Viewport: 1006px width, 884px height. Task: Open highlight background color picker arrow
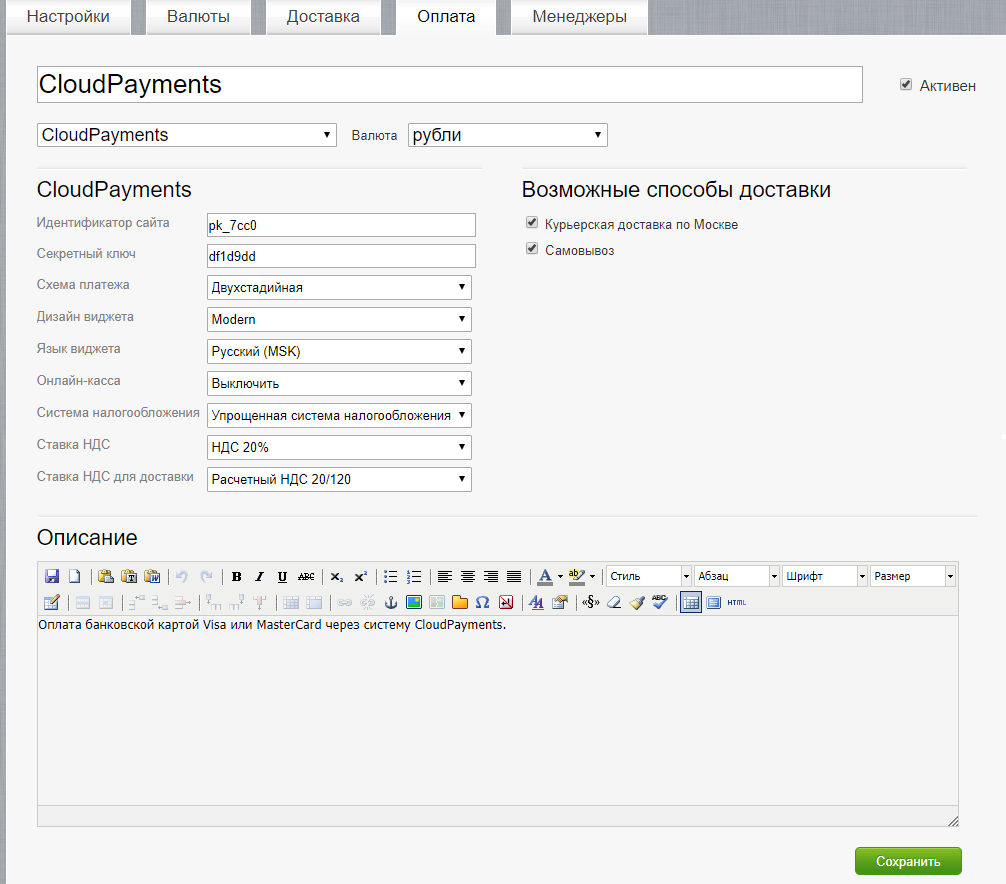pyautogui.click(x=592, y=576)
